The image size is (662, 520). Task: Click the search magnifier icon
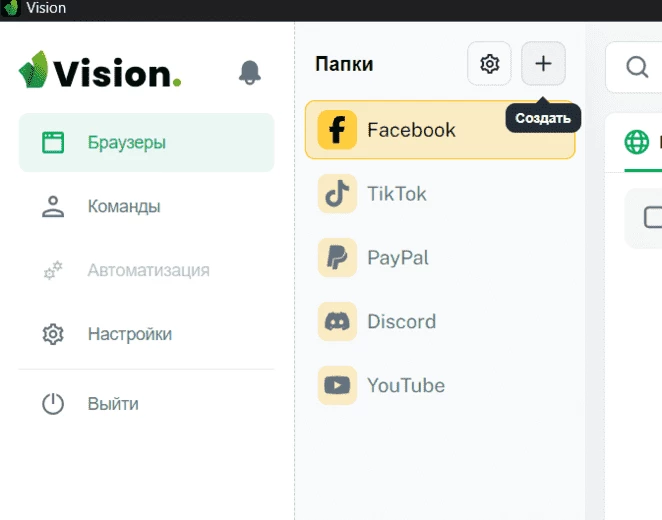click(x=637, y=67)
